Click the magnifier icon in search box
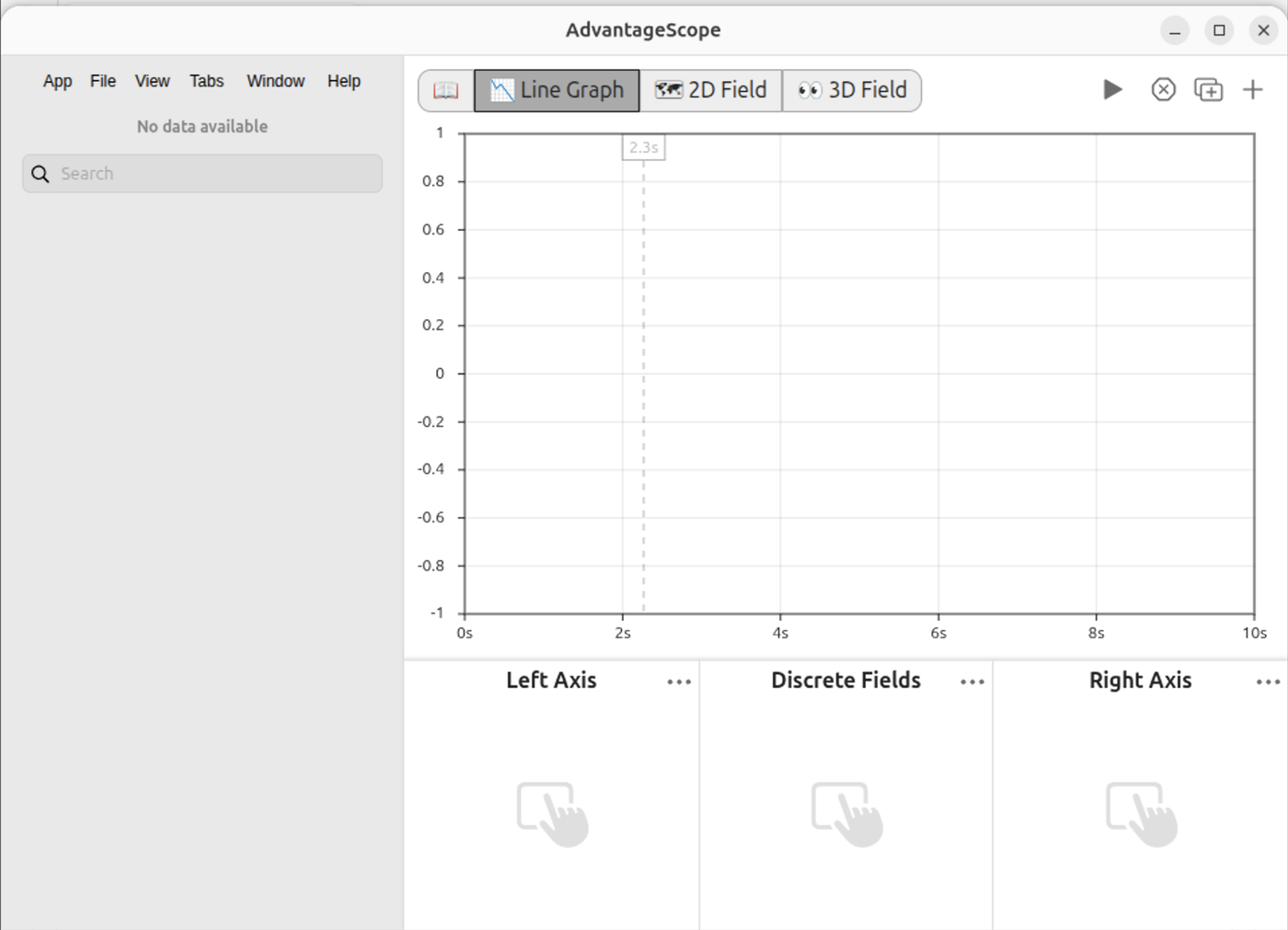 [x=40, y=174]
